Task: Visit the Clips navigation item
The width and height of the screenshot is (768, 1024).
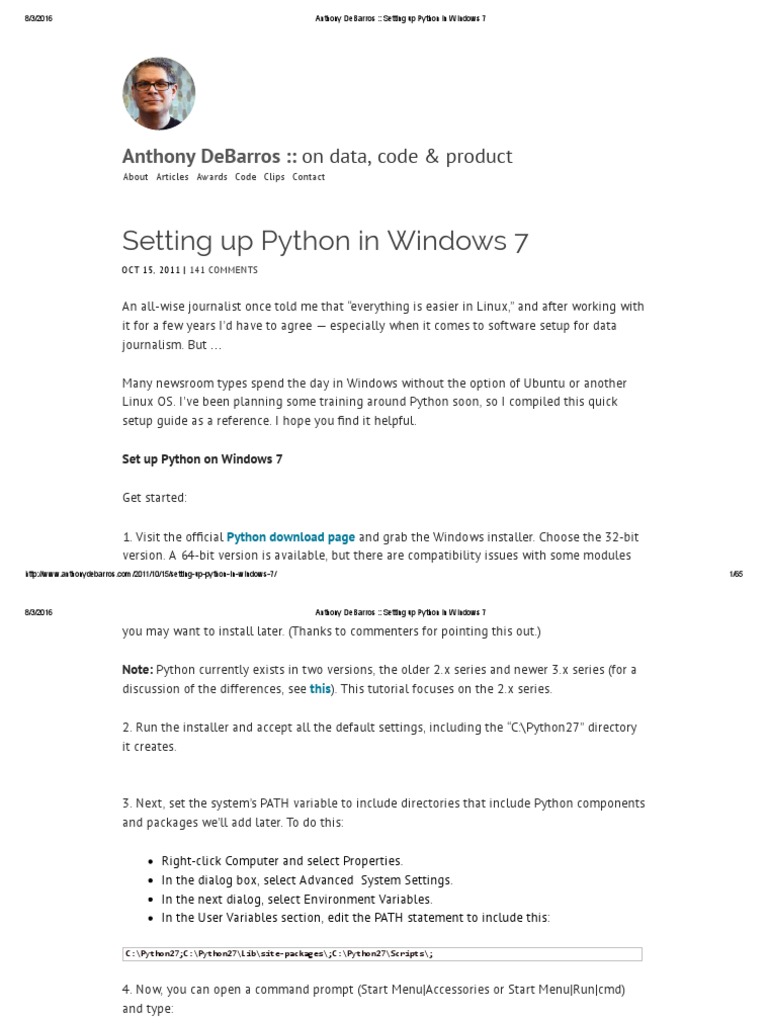Action: pyautogui.click(x=274, y=177)
